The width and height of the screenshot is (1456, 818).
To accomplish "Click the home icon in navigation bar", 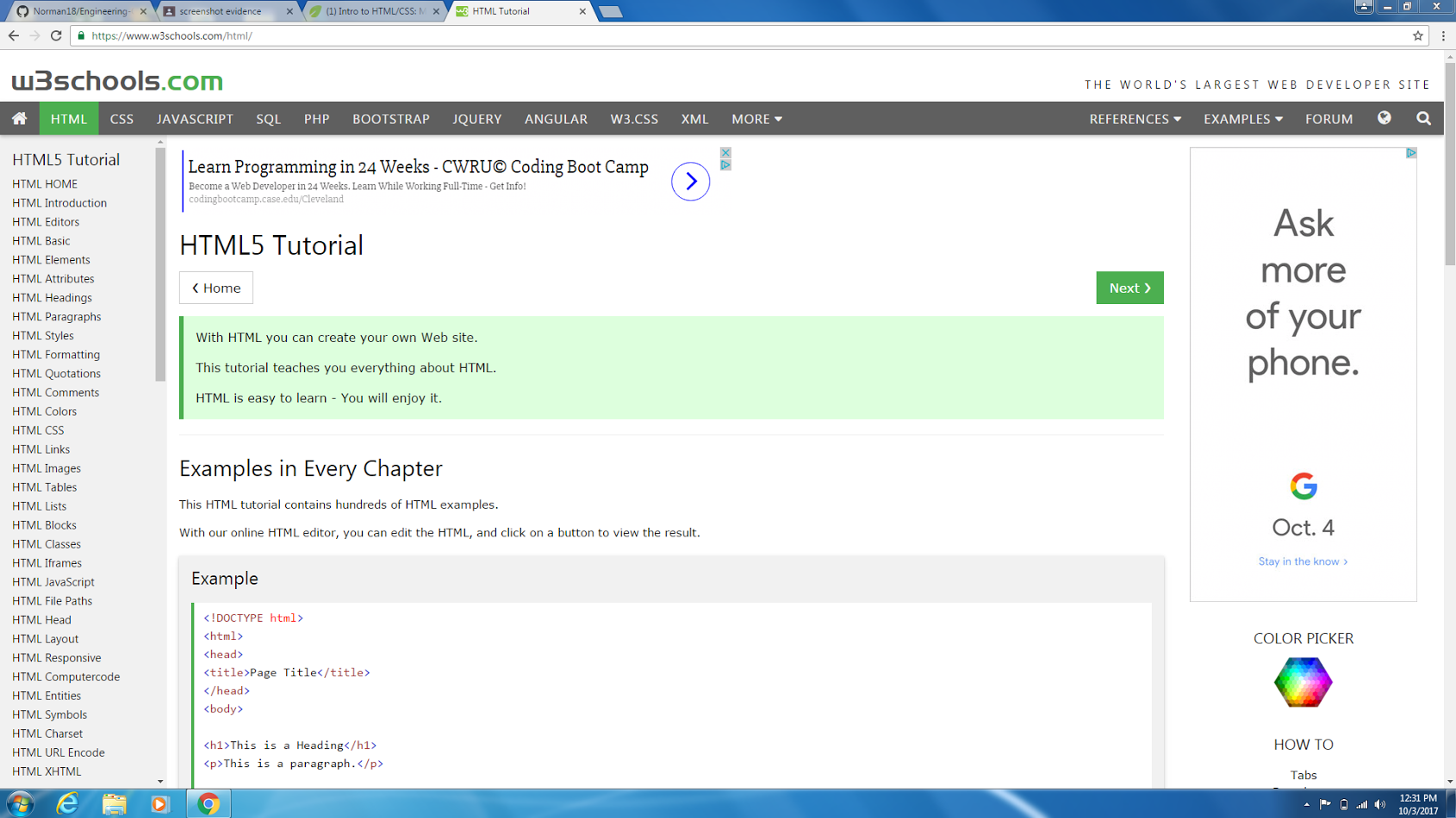I will click(19, 119).
